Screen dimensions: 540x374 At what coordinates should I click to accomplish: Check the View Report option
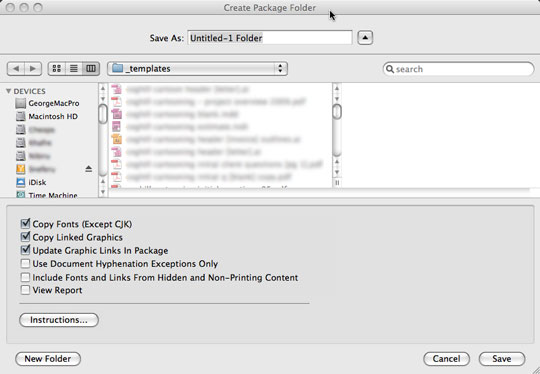pos(25,290)
